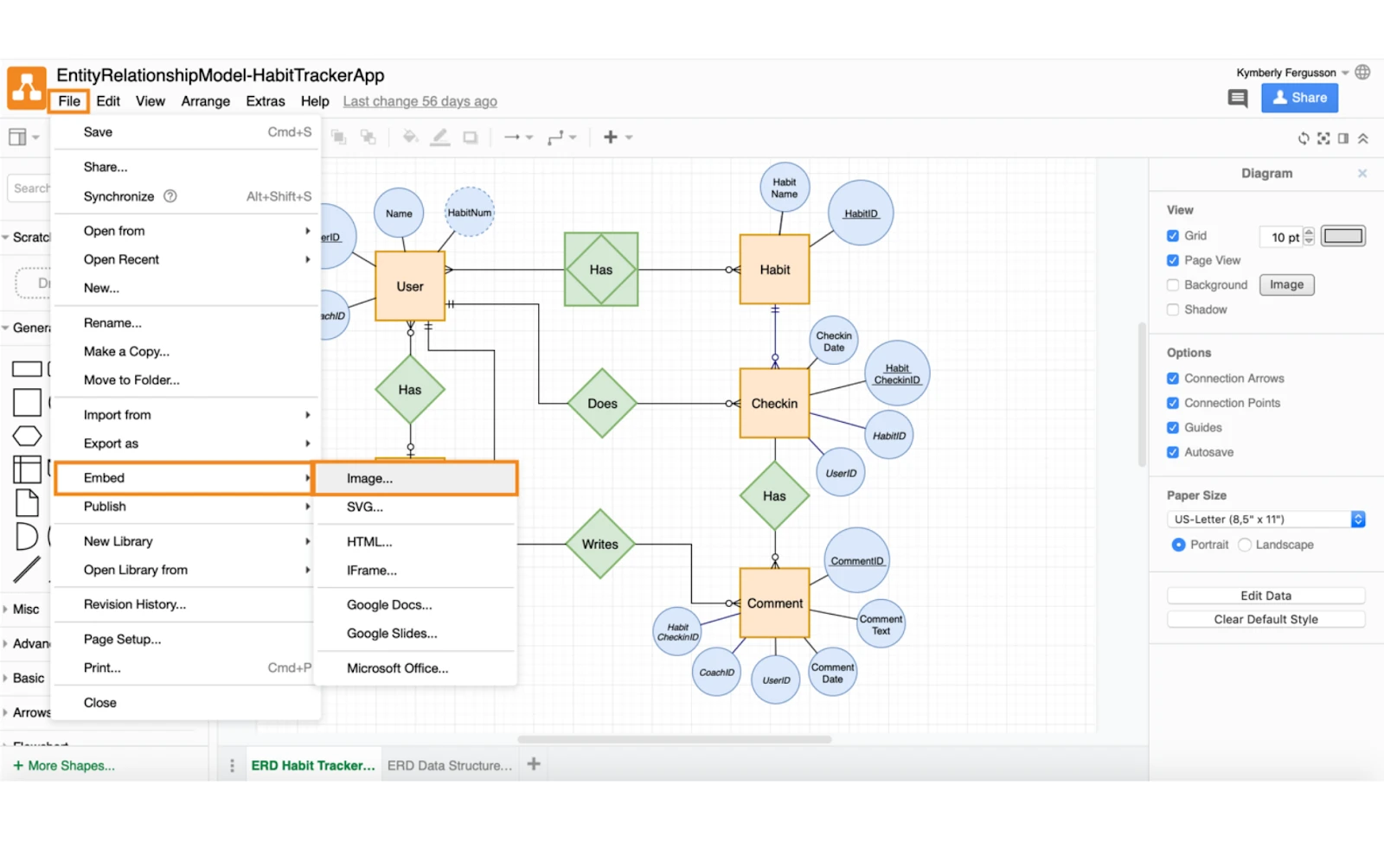Image resolution: width=1384 pixels, height=868 pixels.
Task: Choose Google Docs... from Embed submenu
Action: pyautogui.click(x=389, y=605)
